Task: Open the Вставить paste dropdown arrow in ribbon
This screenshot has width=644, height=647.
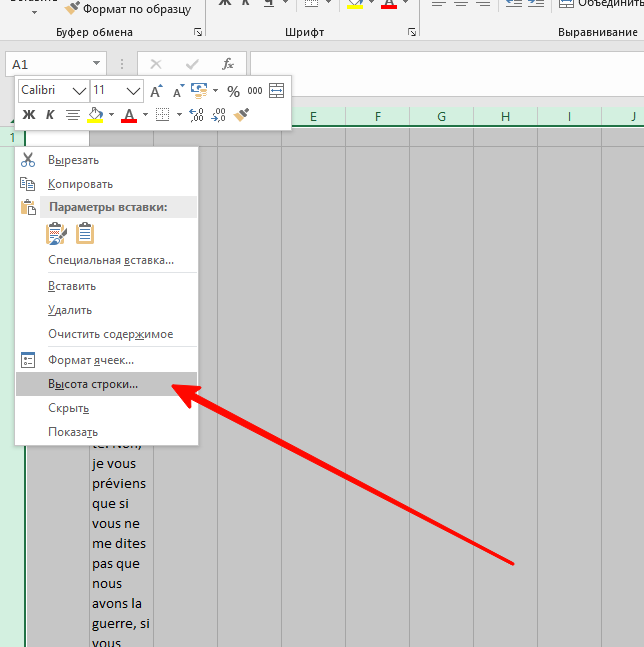Action: (35, 12)
